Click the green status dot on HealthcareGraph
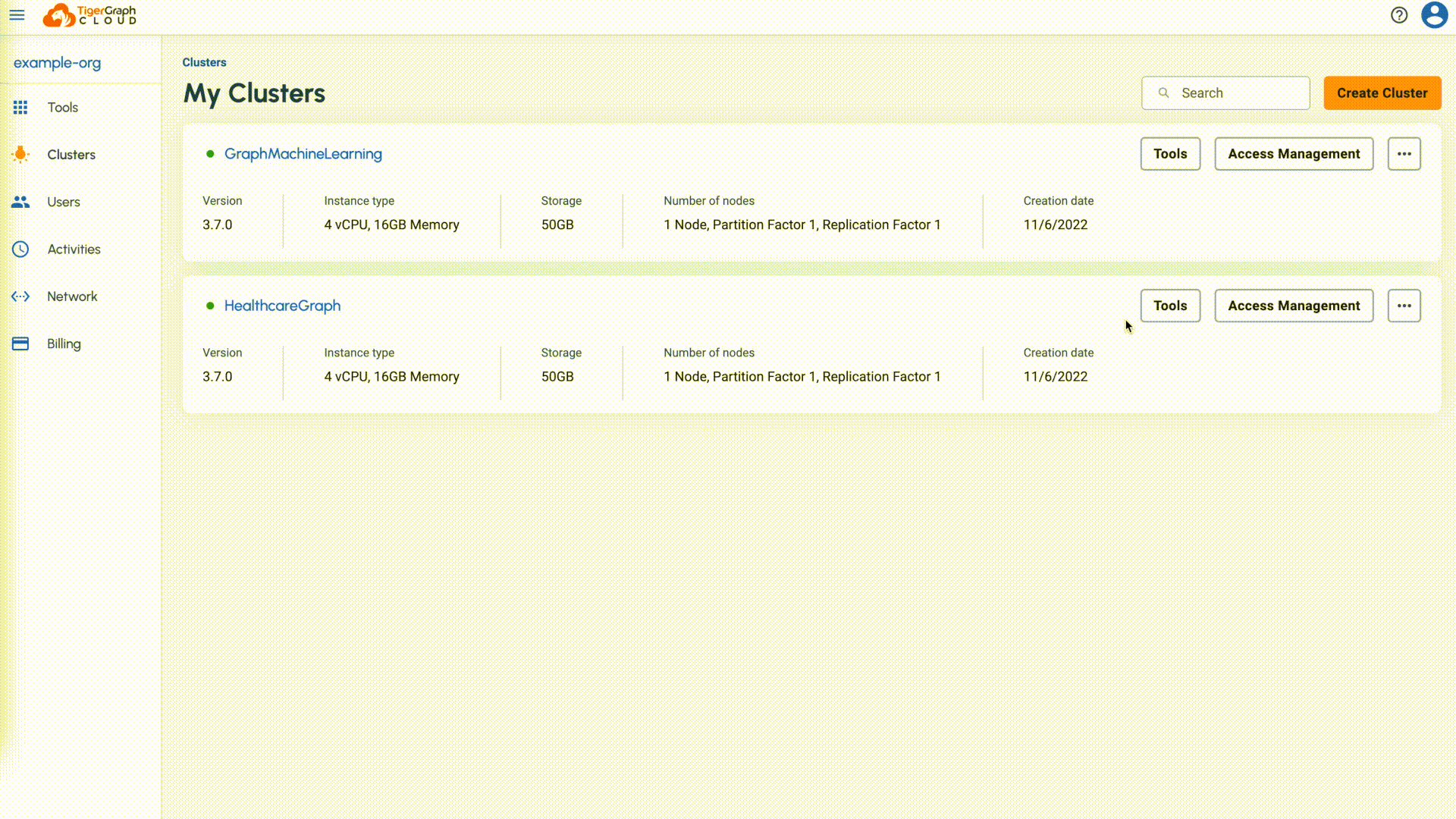This screenshot has width=1456, height=819. (210, 305)
